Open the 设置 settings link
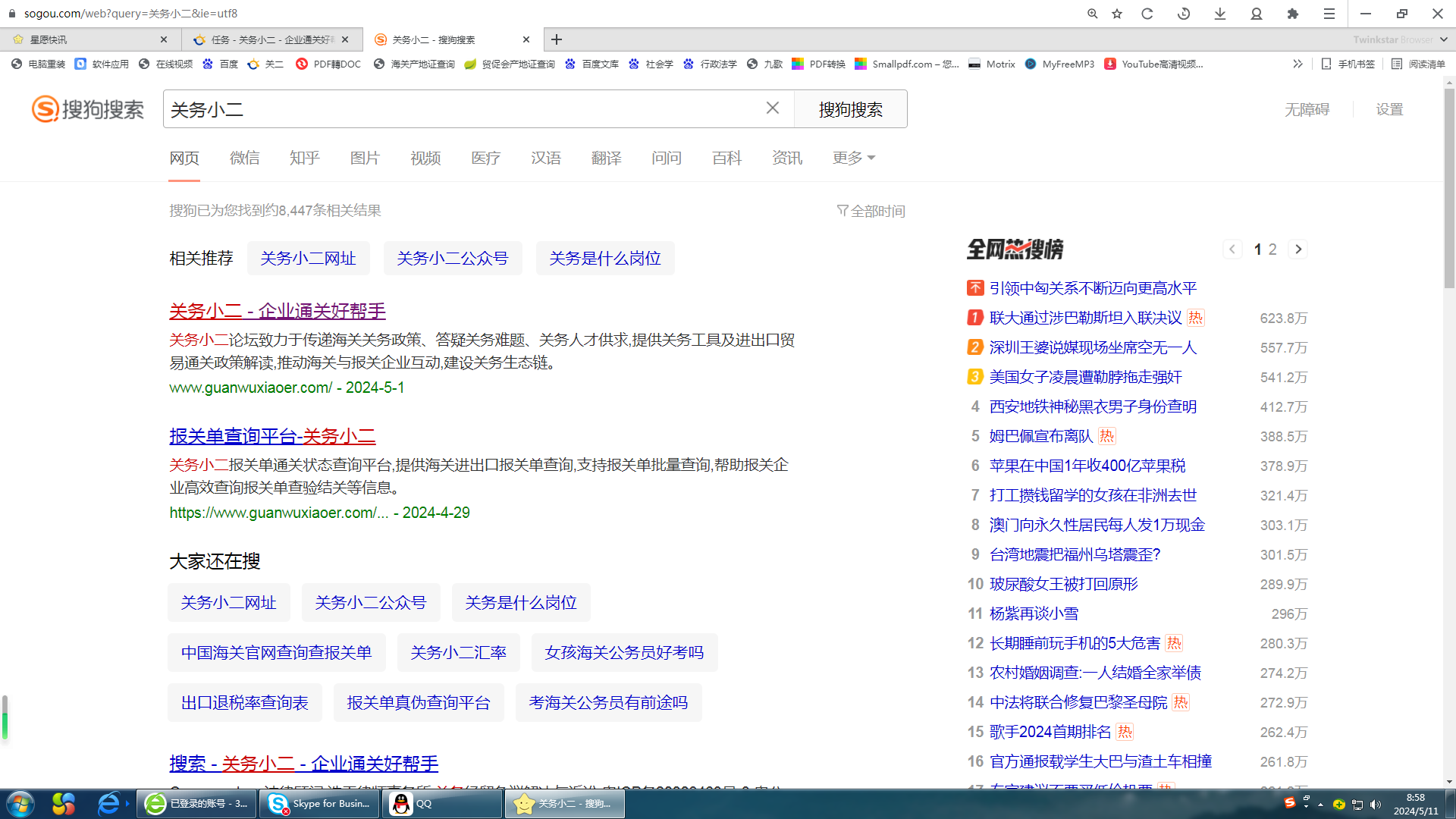1456x819 pixels. [x=1390, y=110]
